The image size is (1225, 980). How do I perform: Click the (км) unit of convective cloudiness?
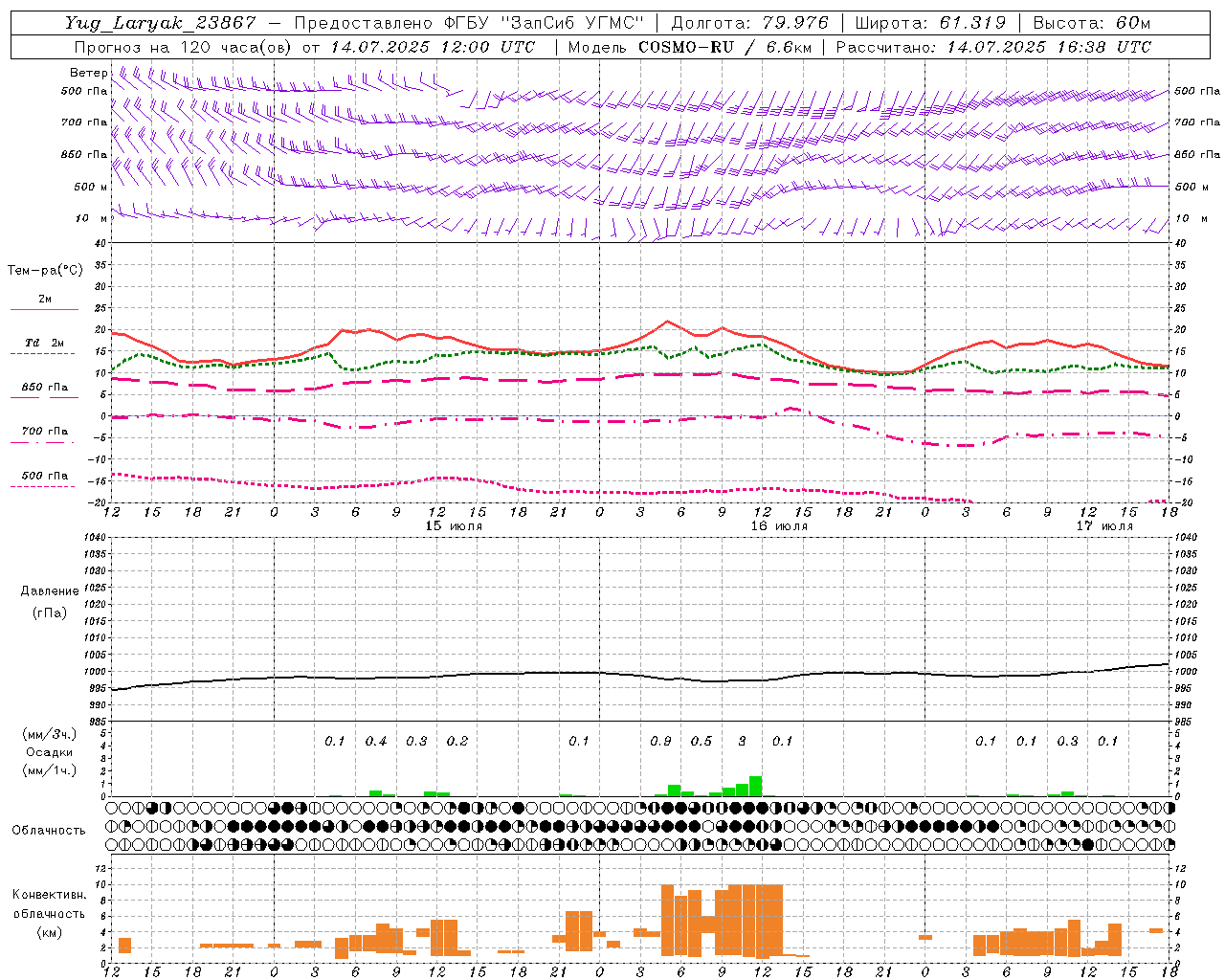(x=49, y=932)
